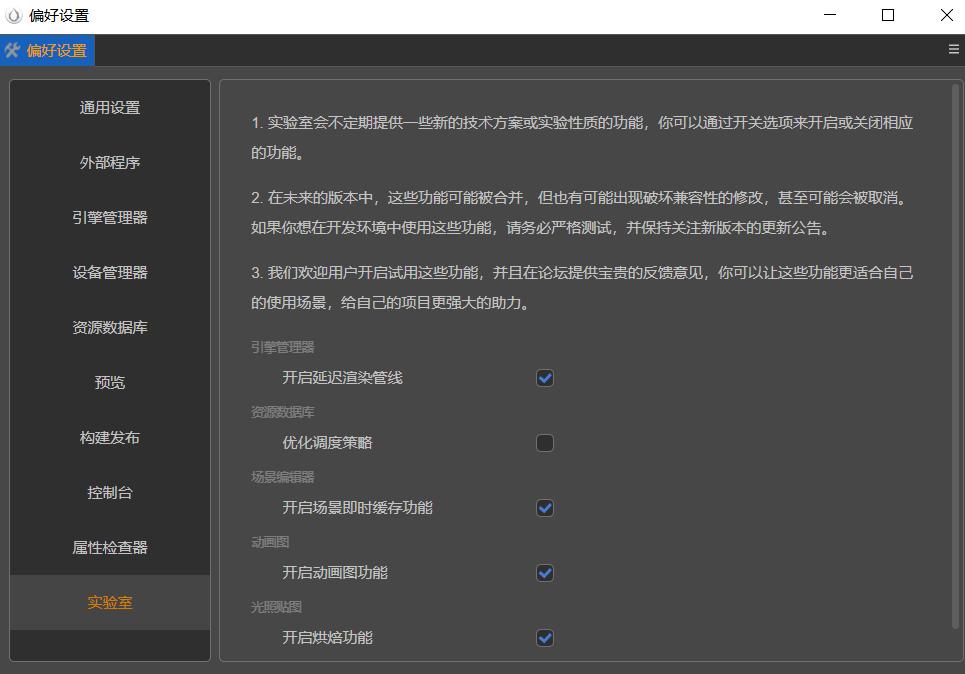Go to 资源数据库 preferences

coord(109,327)
